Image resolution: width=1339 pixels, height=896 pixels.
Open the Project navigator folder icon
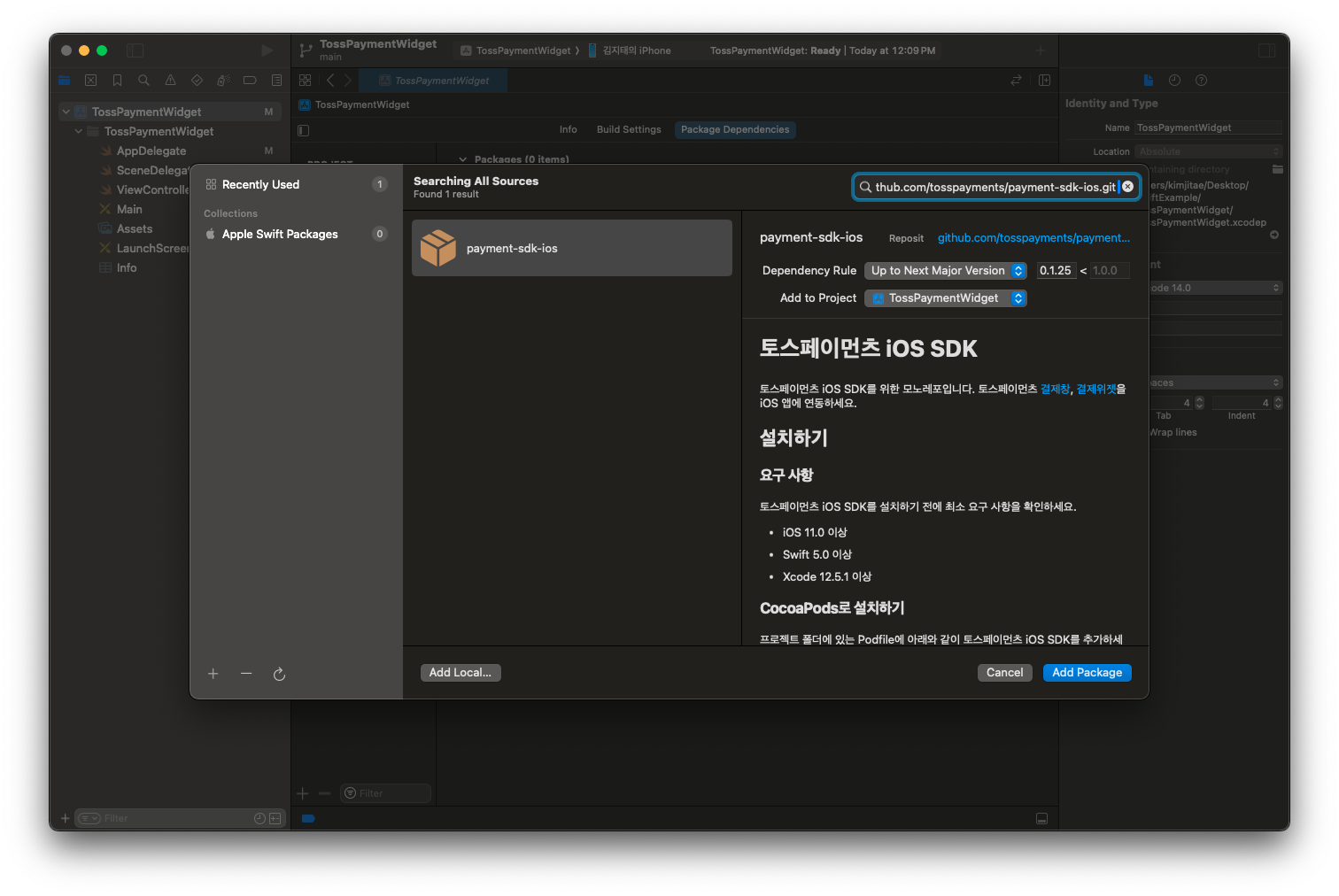point(64,80)
